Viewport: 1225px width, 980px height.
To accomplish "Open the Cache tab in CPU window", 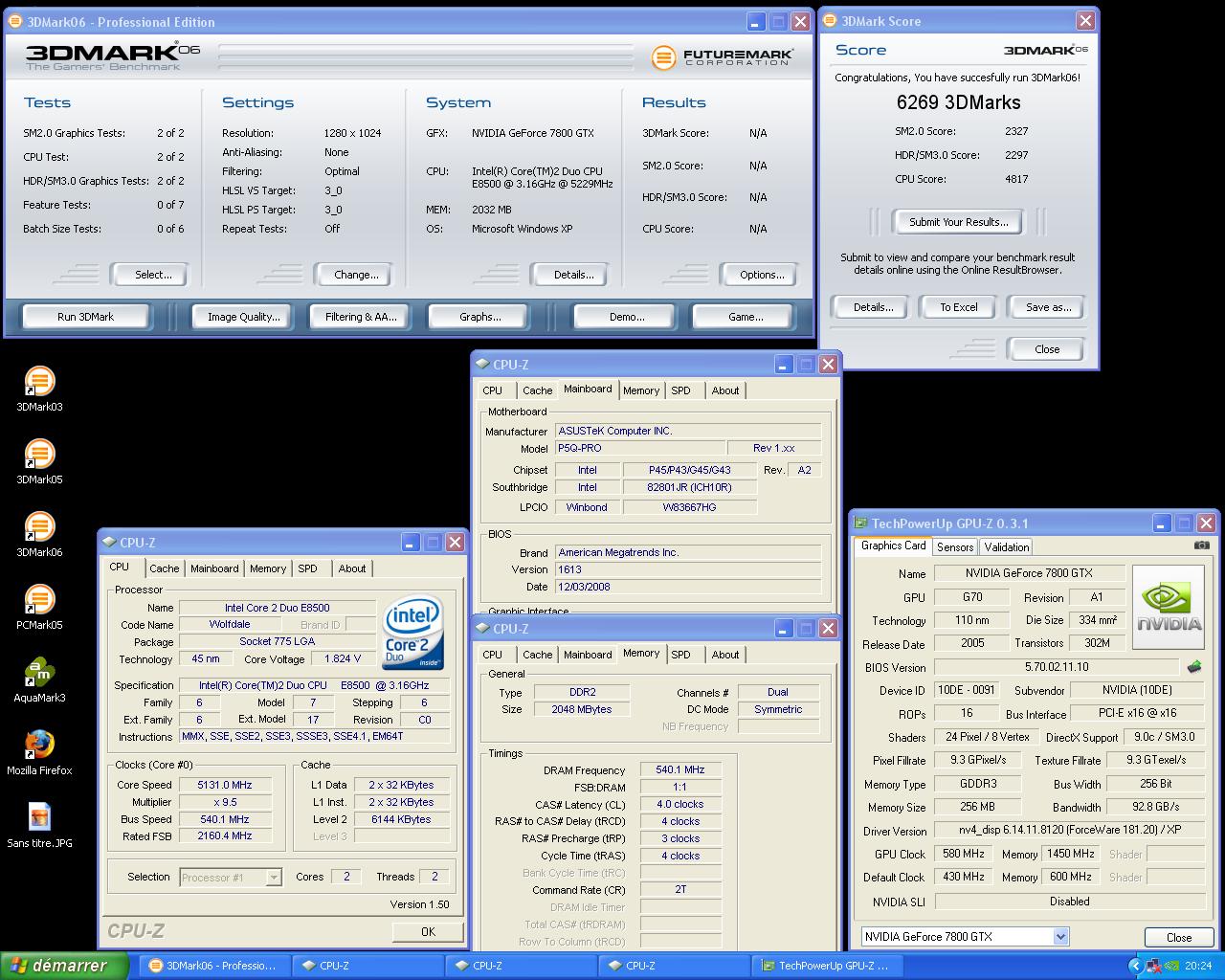I will (164, 568).
